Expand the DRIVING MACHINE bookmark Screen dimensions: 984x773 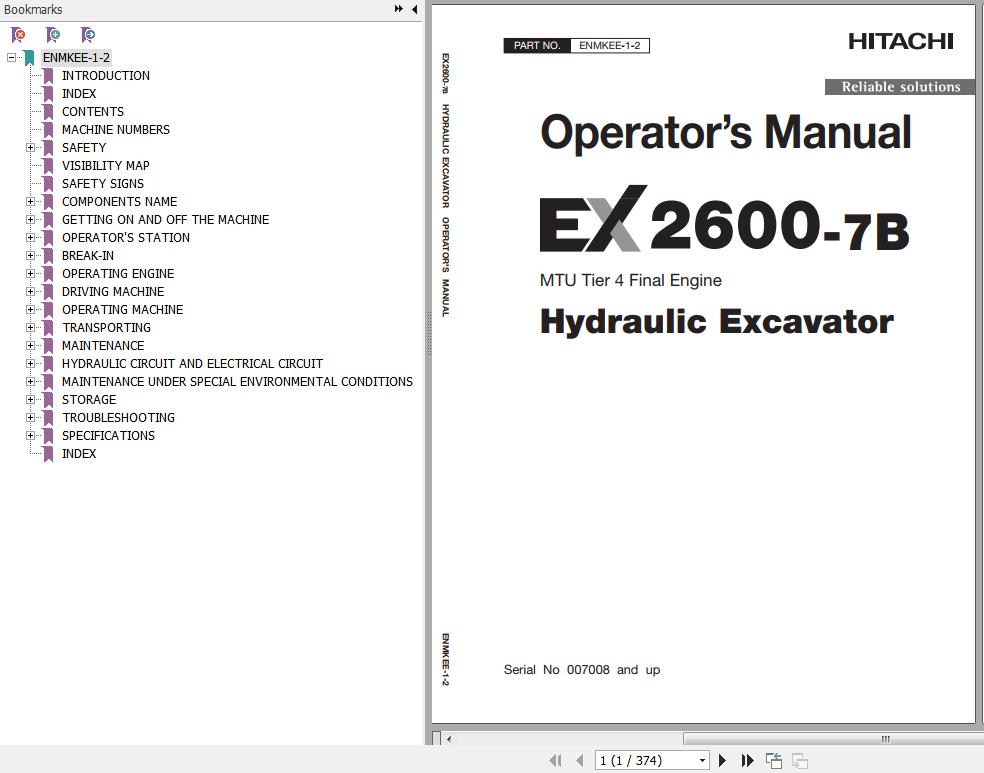point(30,292)
